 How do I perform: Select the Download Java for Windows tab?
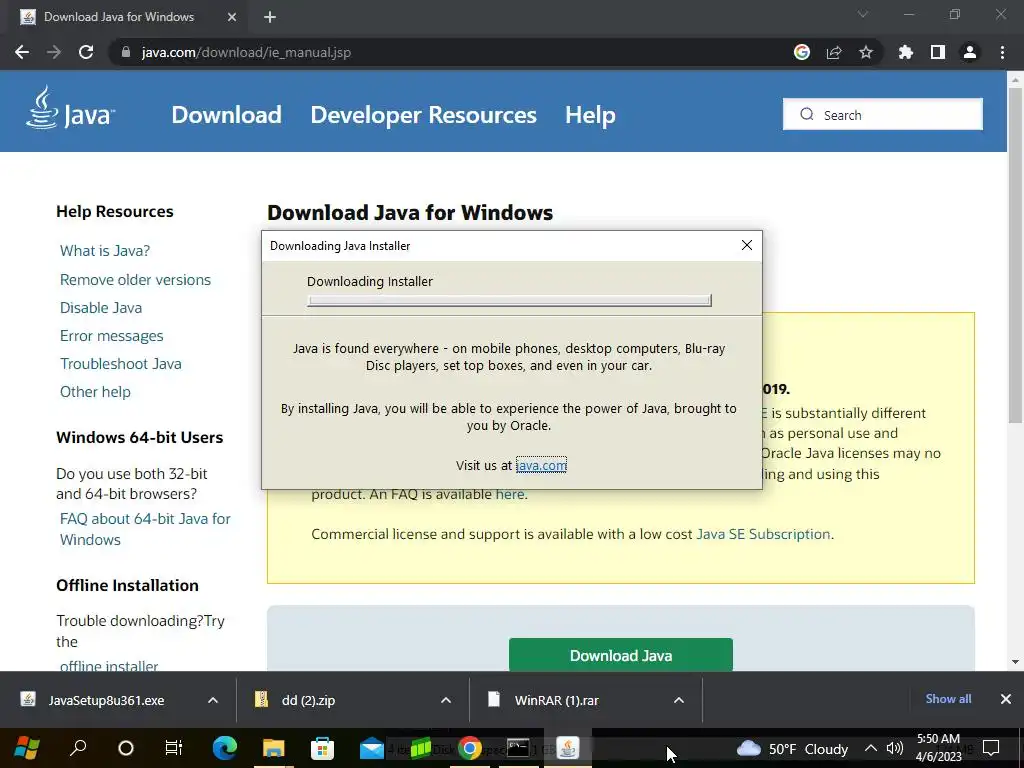[128, 17]
